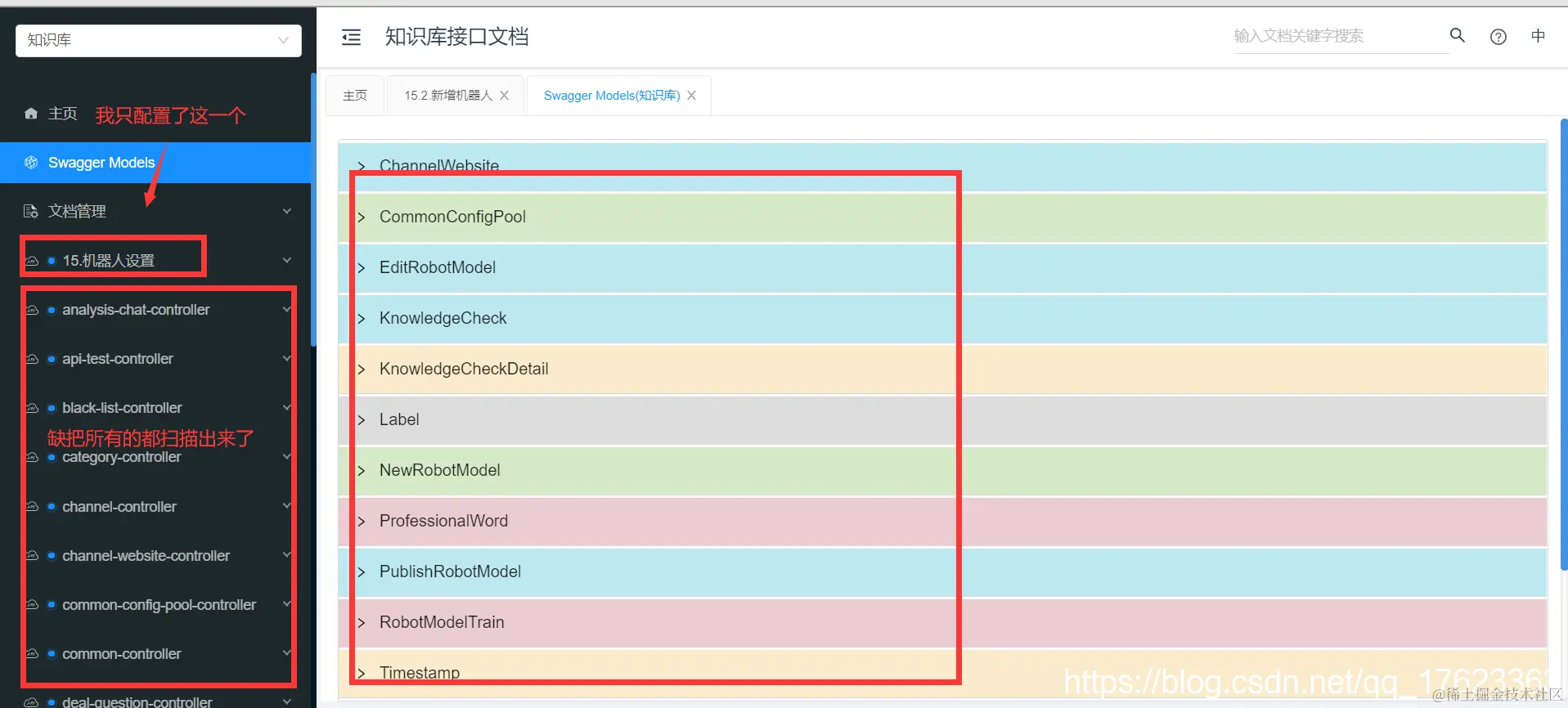Click the icon beside api-test-controller
This screenshot has width=1568, height=708.
point(32,359)
